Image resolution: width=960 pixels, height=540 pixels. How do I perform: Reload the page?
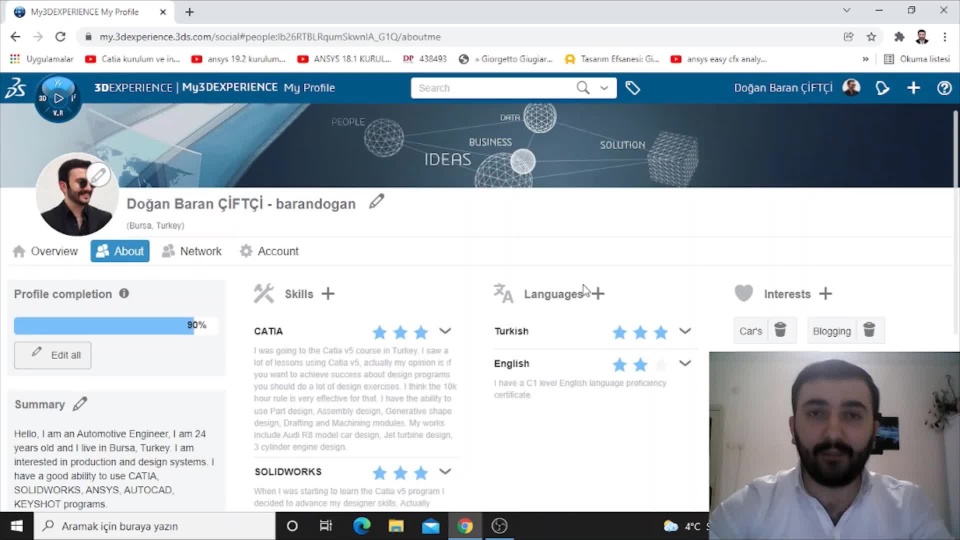click(x=60, y=37)
